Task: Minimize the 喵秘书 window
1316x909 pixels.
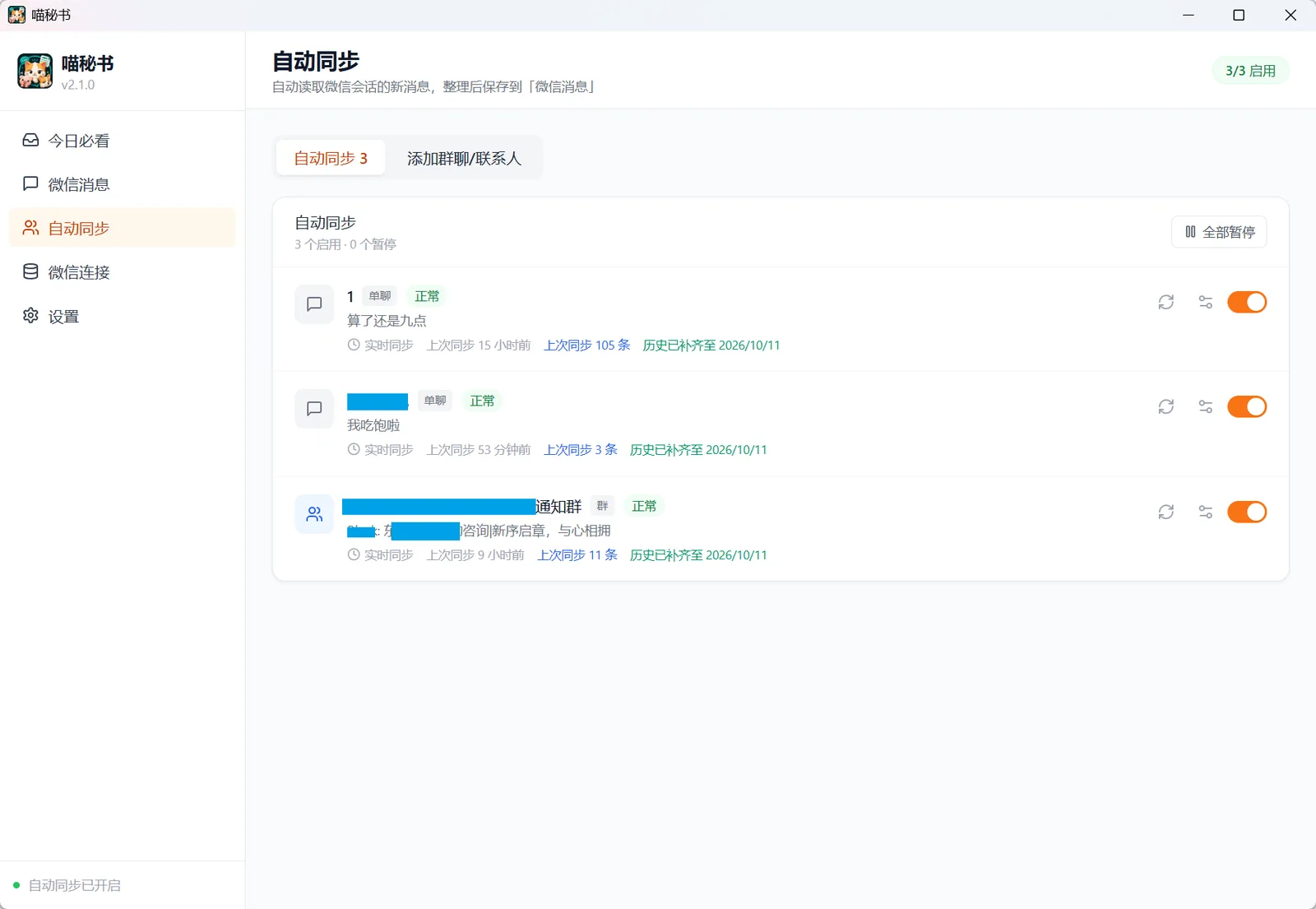Action: 1189,15
